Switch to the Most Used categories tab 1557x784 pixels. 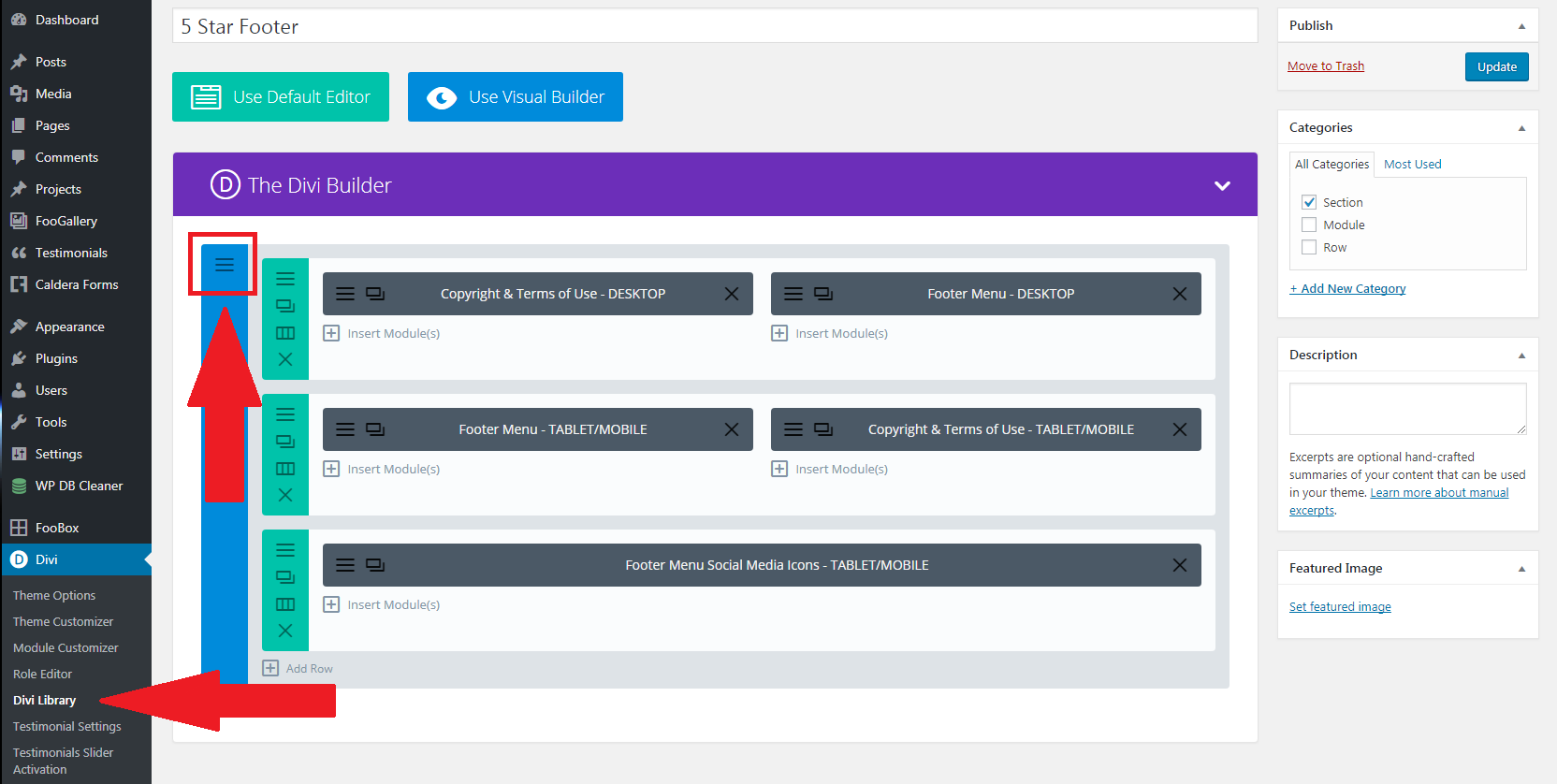(1413, 164)
